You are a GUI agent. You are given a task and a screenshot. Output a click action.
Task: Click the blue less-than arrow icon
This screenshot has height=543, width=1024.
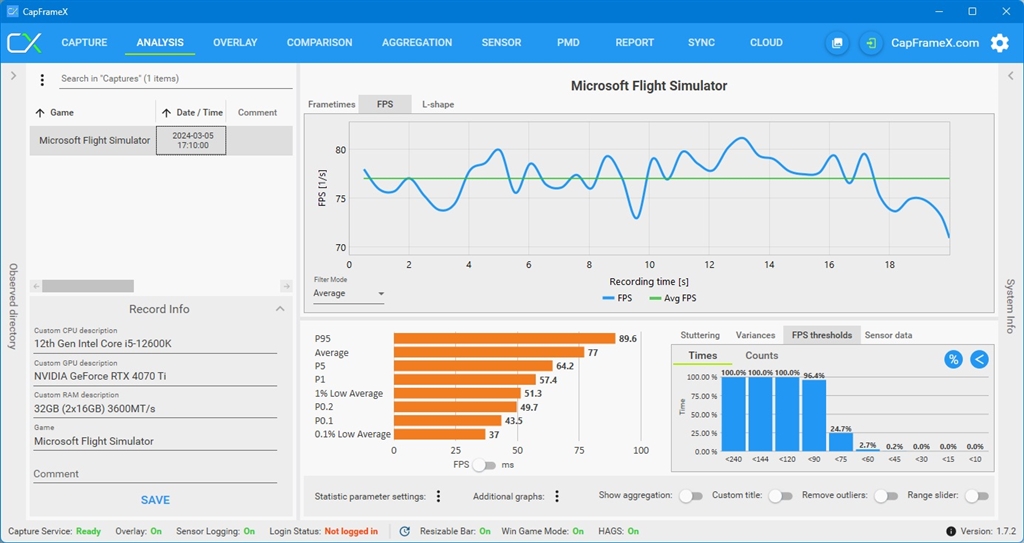979,359
